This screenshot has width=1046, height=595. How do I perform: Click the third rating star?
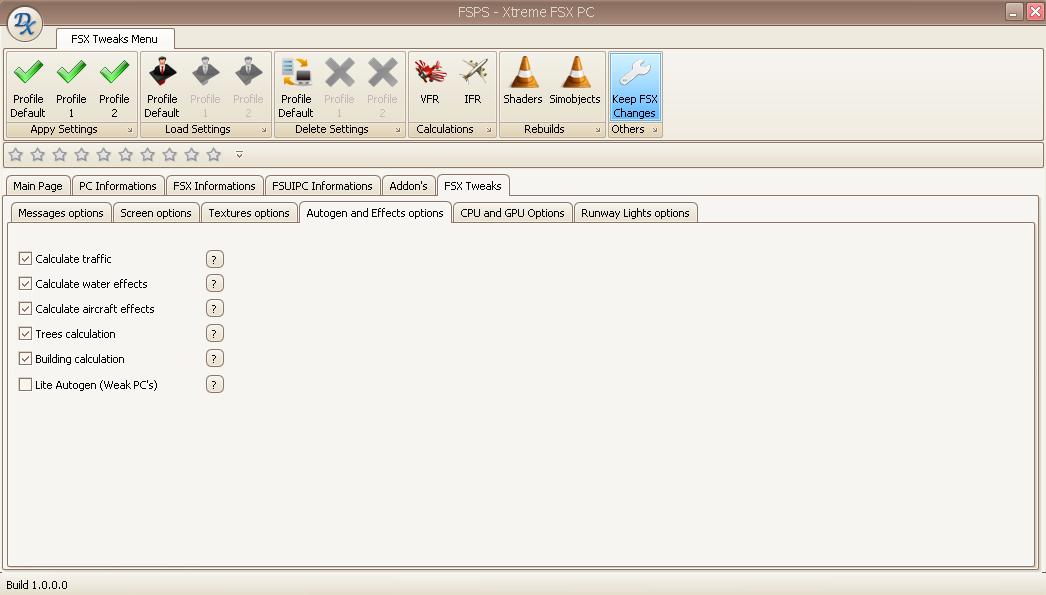(x=60, y=155)
